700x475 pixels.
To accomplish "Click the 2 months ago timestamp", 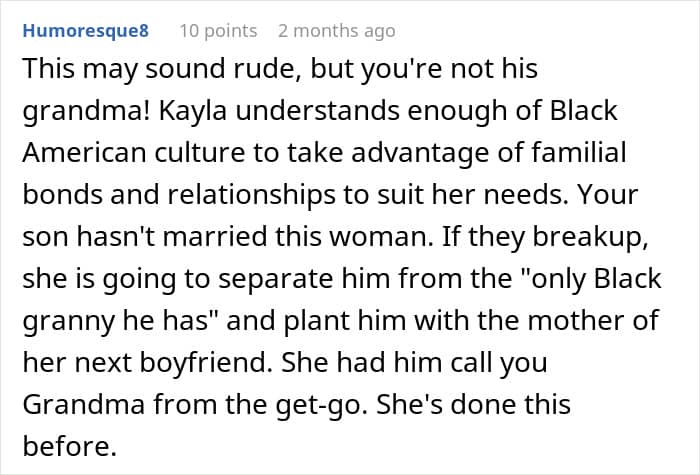I will (336, 30).
